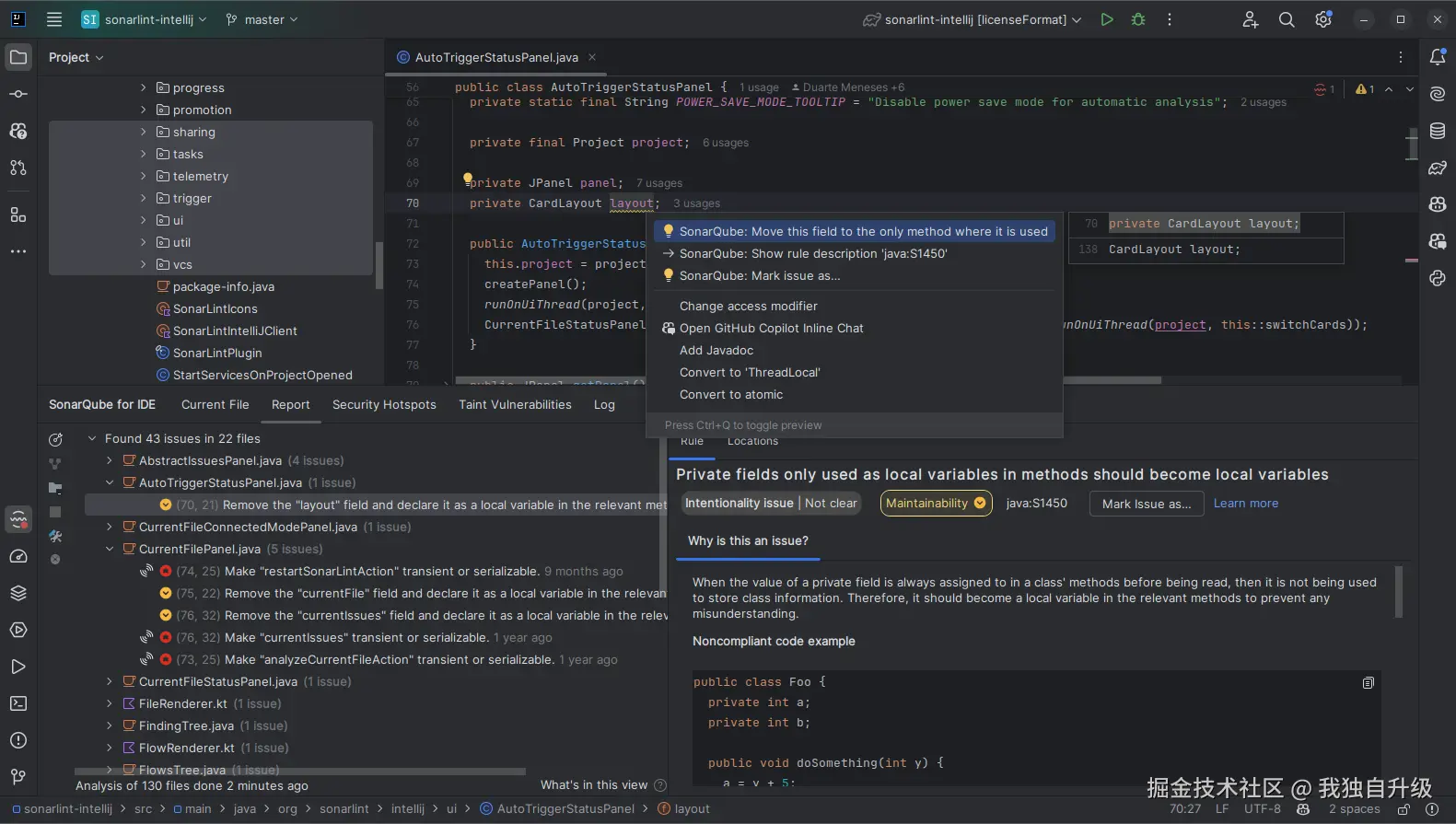Image resolution: width=1456 pixels, height=824 pixels.
Task: Choose Open GitHub Copilot Inline Chat
Action: (x=855, y=329)
